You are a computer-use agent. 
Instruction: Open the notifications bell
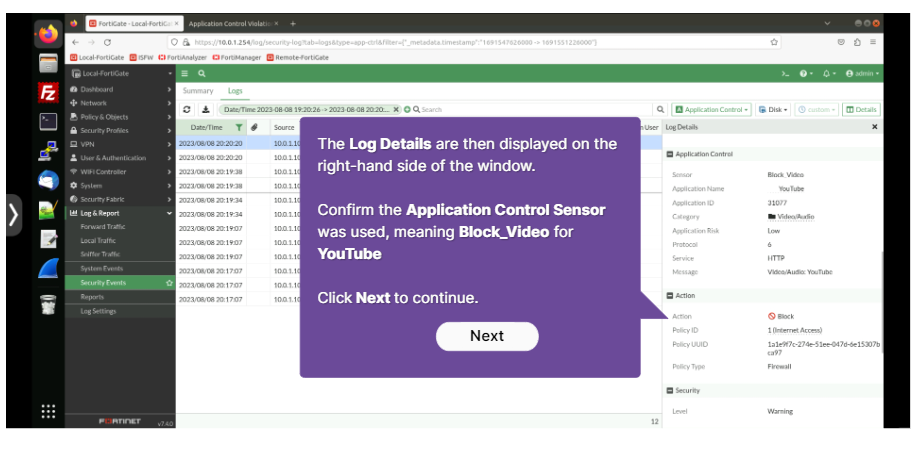(x=830, y=74)
